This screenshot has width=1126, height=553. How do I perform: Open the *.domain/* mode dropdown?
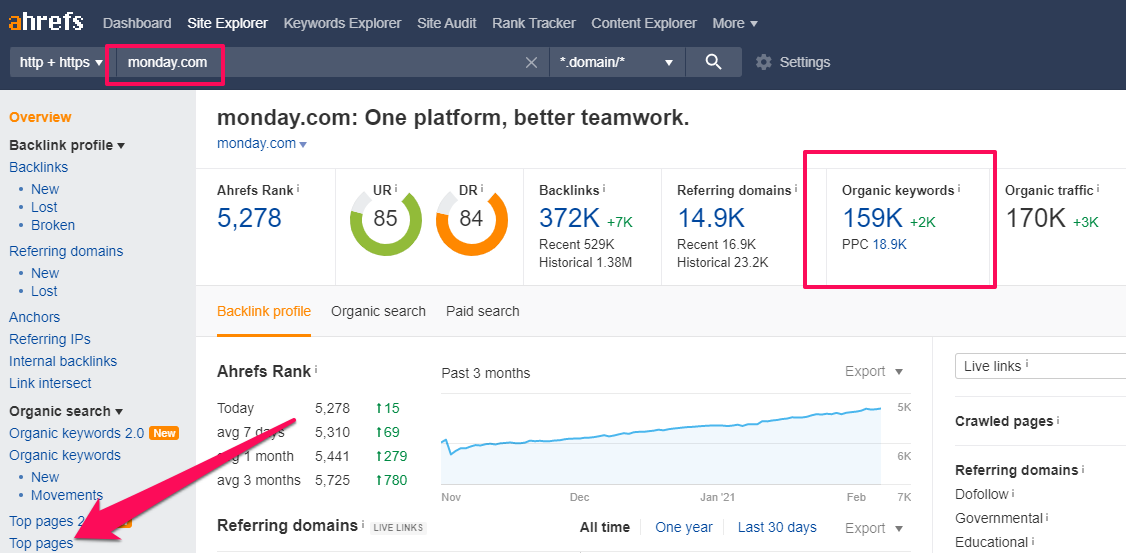[x=616, y=62]
